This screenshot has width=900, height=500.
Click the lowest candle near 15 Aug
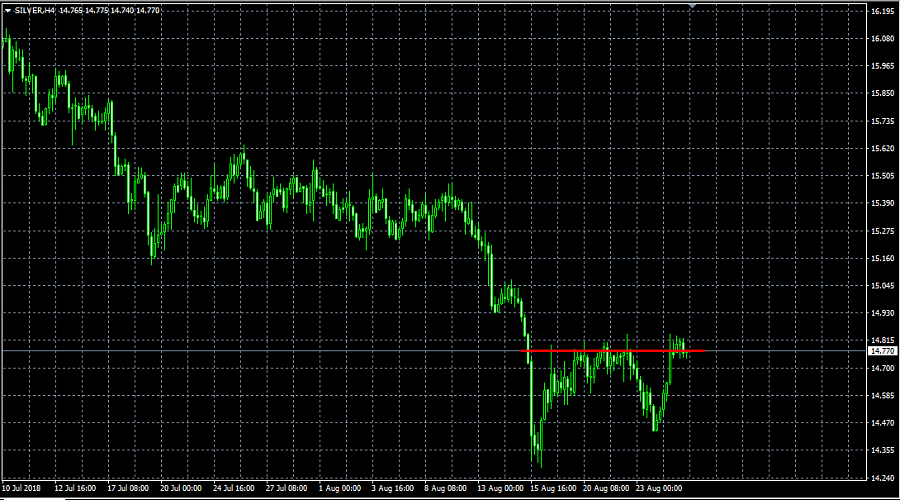point(539,458)
